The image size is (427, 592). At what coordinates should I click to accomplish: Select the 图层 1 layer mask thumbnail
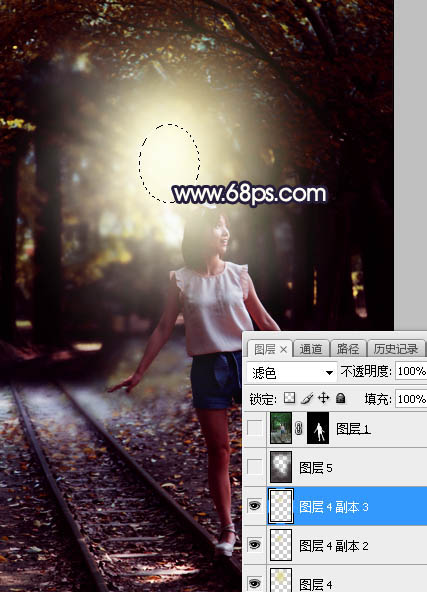pos(318,428)
